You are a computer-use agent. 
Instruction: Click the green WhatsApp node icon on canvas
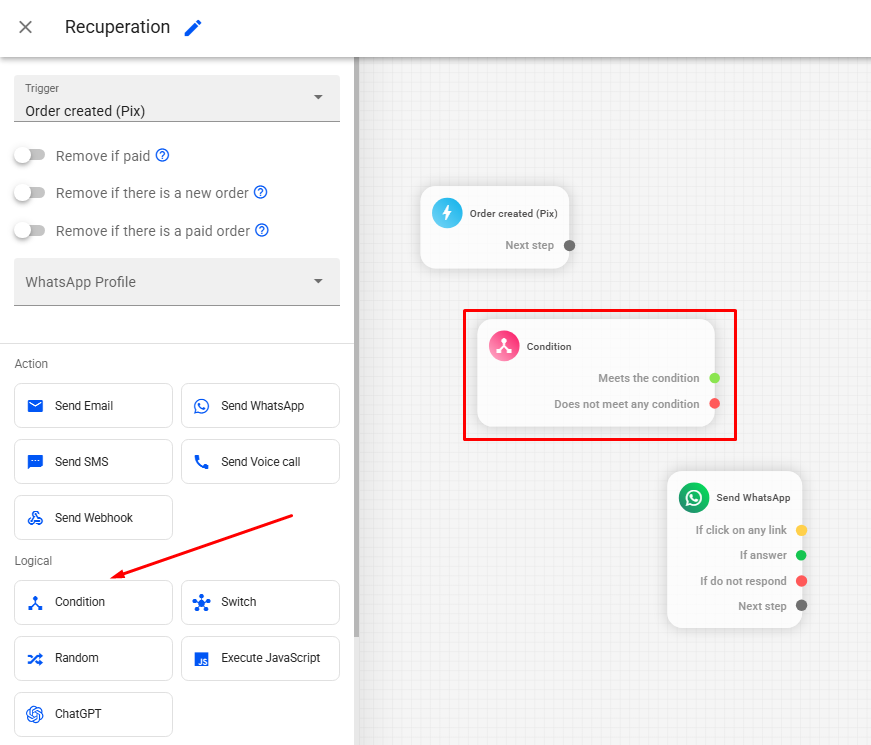click(694, 497)
